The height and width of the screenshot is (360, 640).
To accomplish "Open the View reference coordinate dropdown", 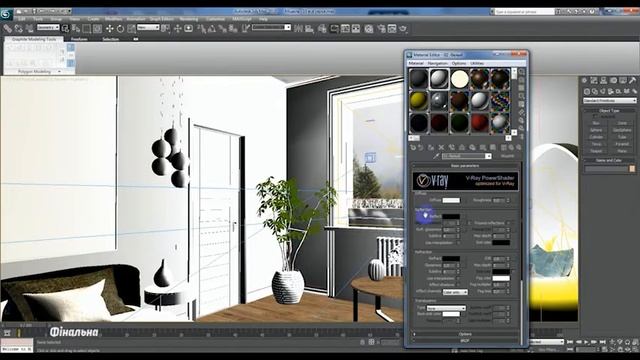I will 148,27.
